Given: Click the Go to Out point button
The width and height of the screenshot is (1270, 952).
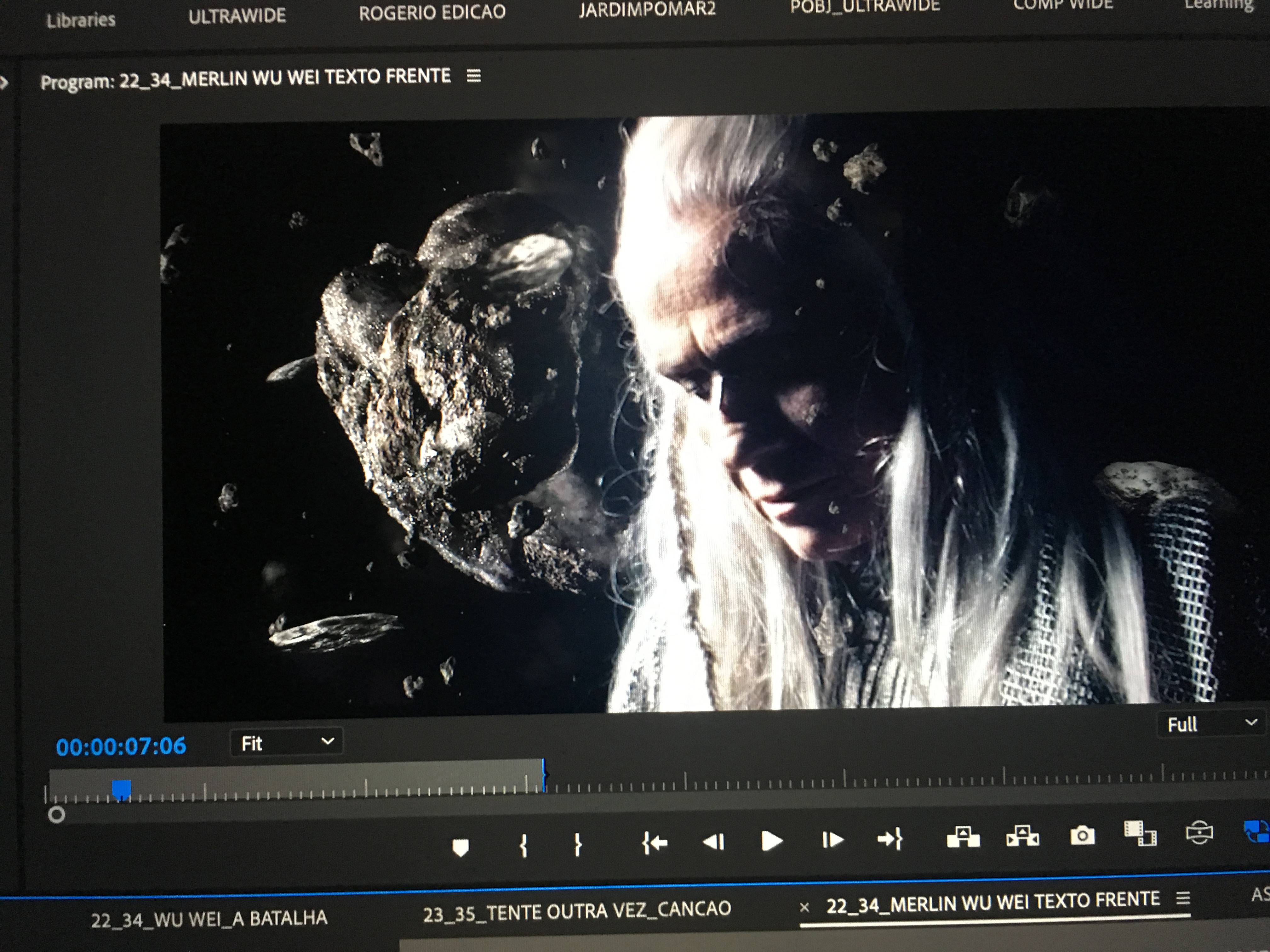Looking at the screenshot, I should 890,840.
